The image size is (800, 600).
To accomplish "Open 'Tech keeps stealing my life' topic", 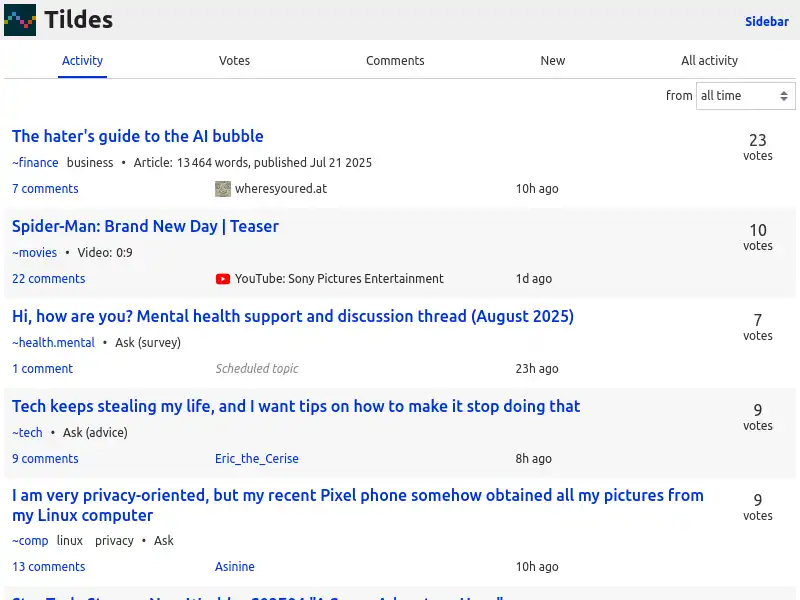I will 296,406.
